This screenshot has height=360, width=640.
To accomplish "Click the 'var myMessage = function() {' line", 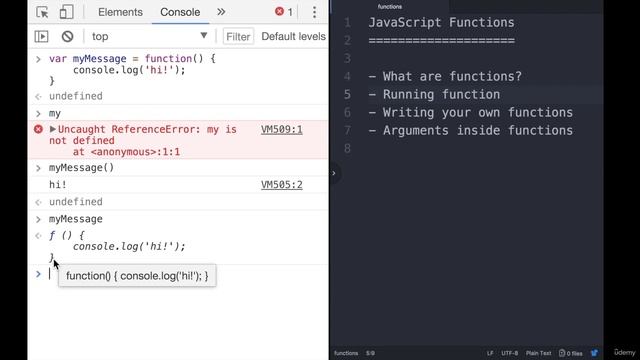I will [132, 58].
